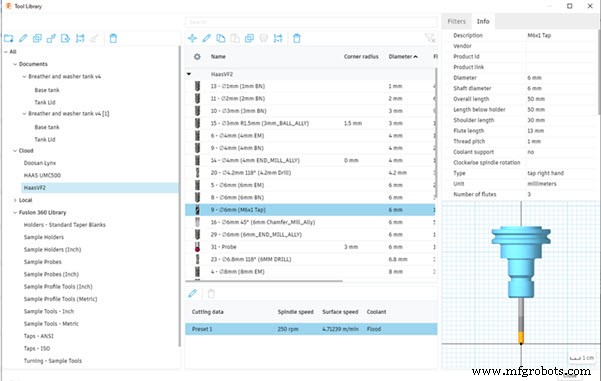Click the renumber tools icon above the tool list

click(278, 38)
